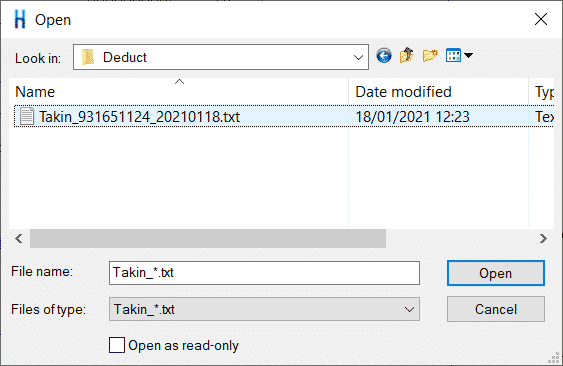This screenshot has width=563, height=366.
Task: Click the H application icon in title bar
Action: click(x=20, y=19)
